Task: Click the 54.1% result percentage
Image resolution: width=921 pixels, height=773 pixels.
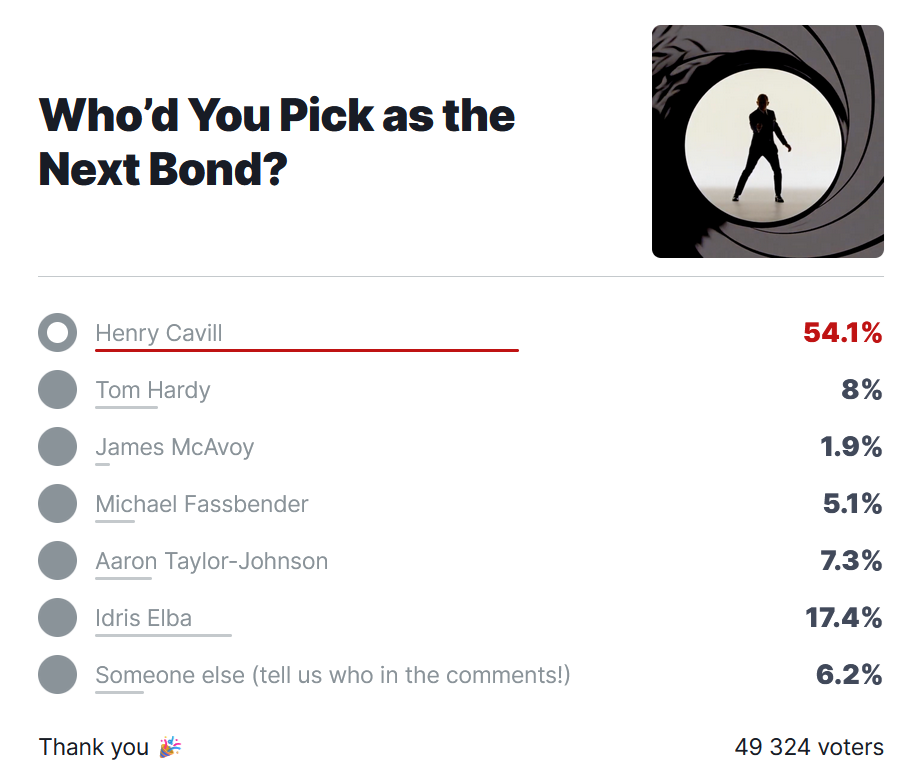Action: point(842,332)
